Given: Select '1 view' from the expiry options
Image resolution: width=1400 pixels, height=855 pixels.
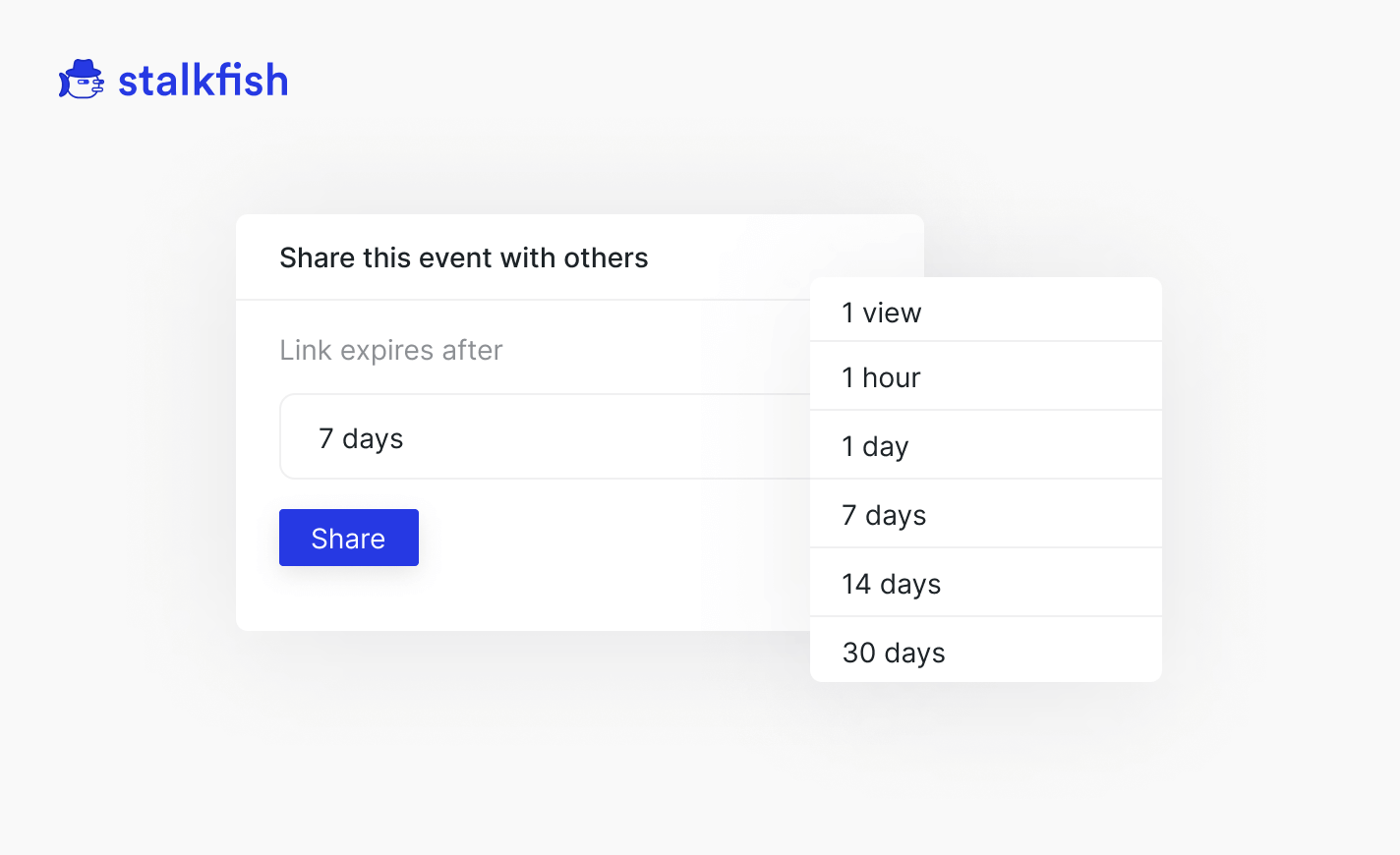Looking at the screenshot, I should pos(986,311).
